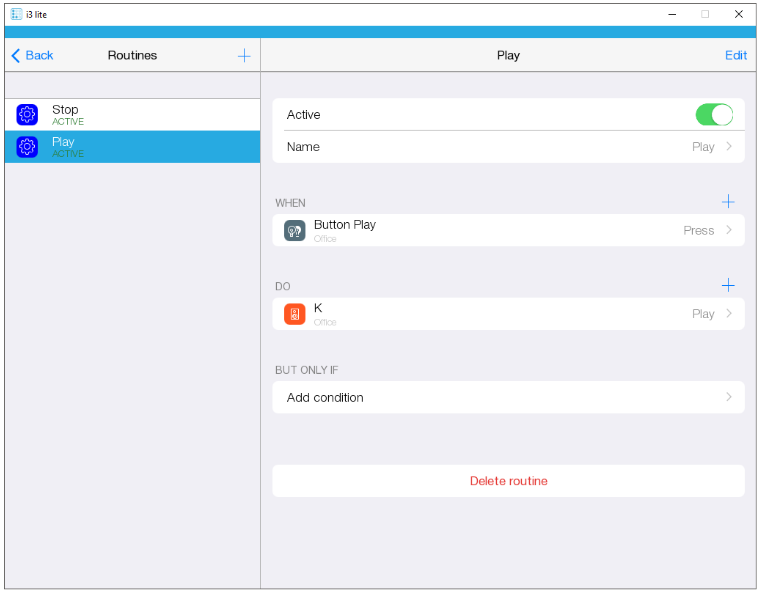
Task: Add a new routine with plus icon
Action: 244,55
